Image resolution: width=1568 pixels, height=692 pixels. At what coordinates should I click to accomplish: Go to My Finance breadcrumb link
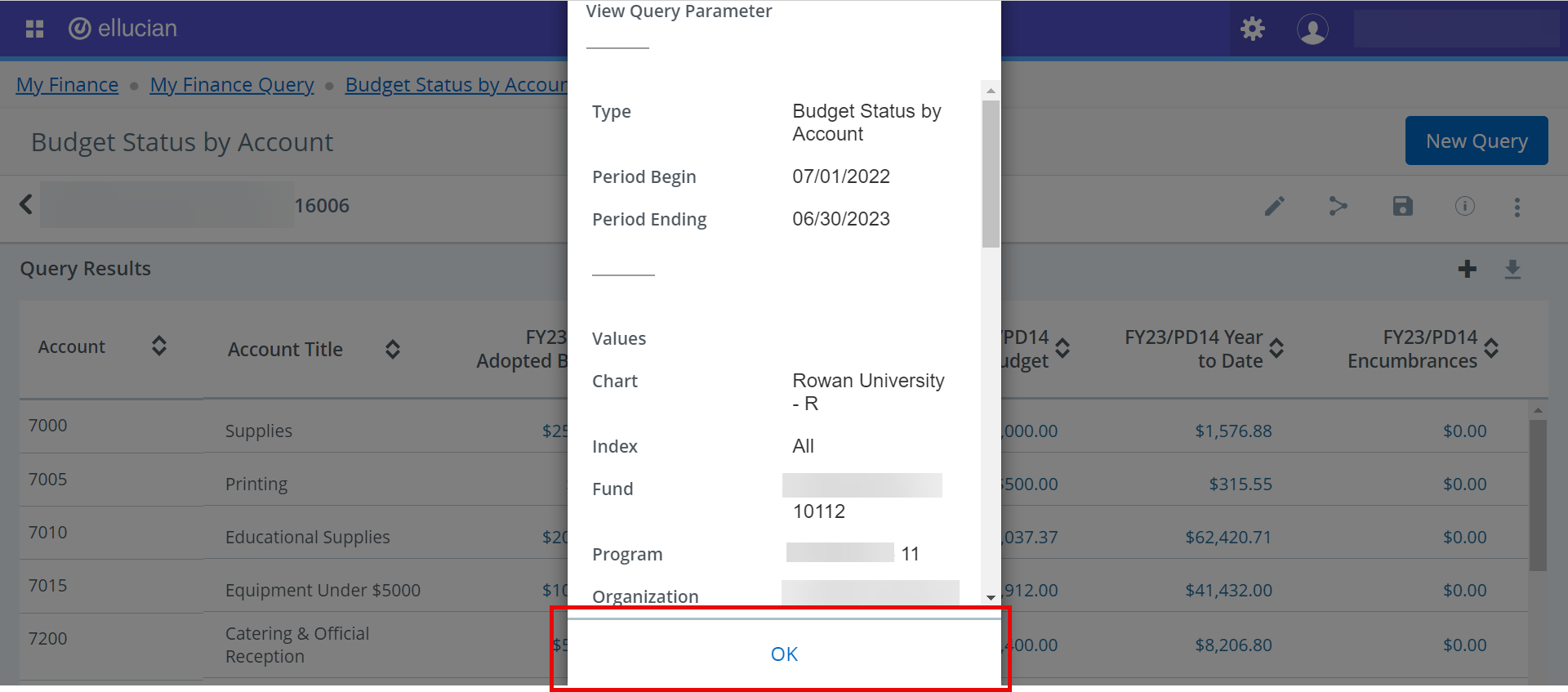[x=67, y=85]
